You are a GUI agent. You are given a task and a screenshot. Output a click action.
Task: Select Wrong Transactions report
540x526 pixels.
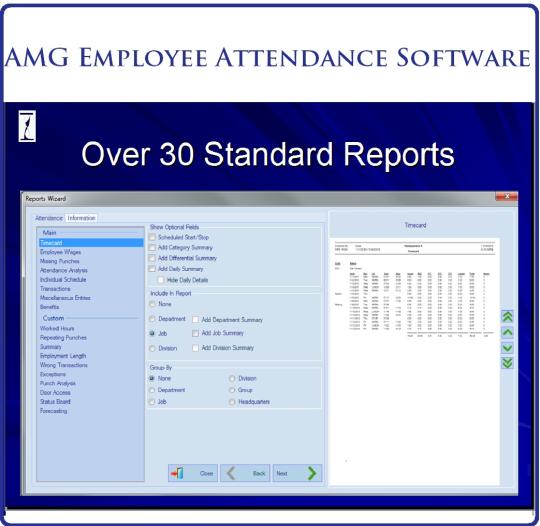click(64, 365)
